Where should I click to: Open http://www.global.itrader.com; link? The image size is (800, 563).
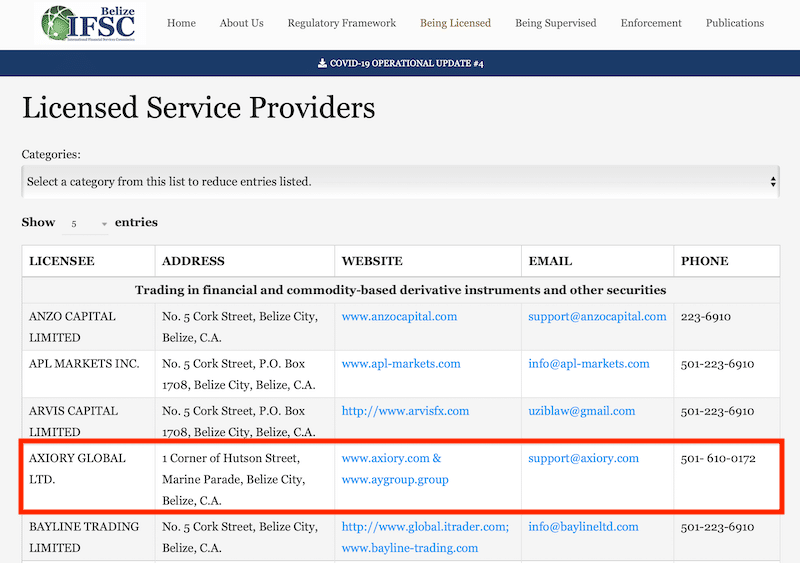tap(425, 527)
